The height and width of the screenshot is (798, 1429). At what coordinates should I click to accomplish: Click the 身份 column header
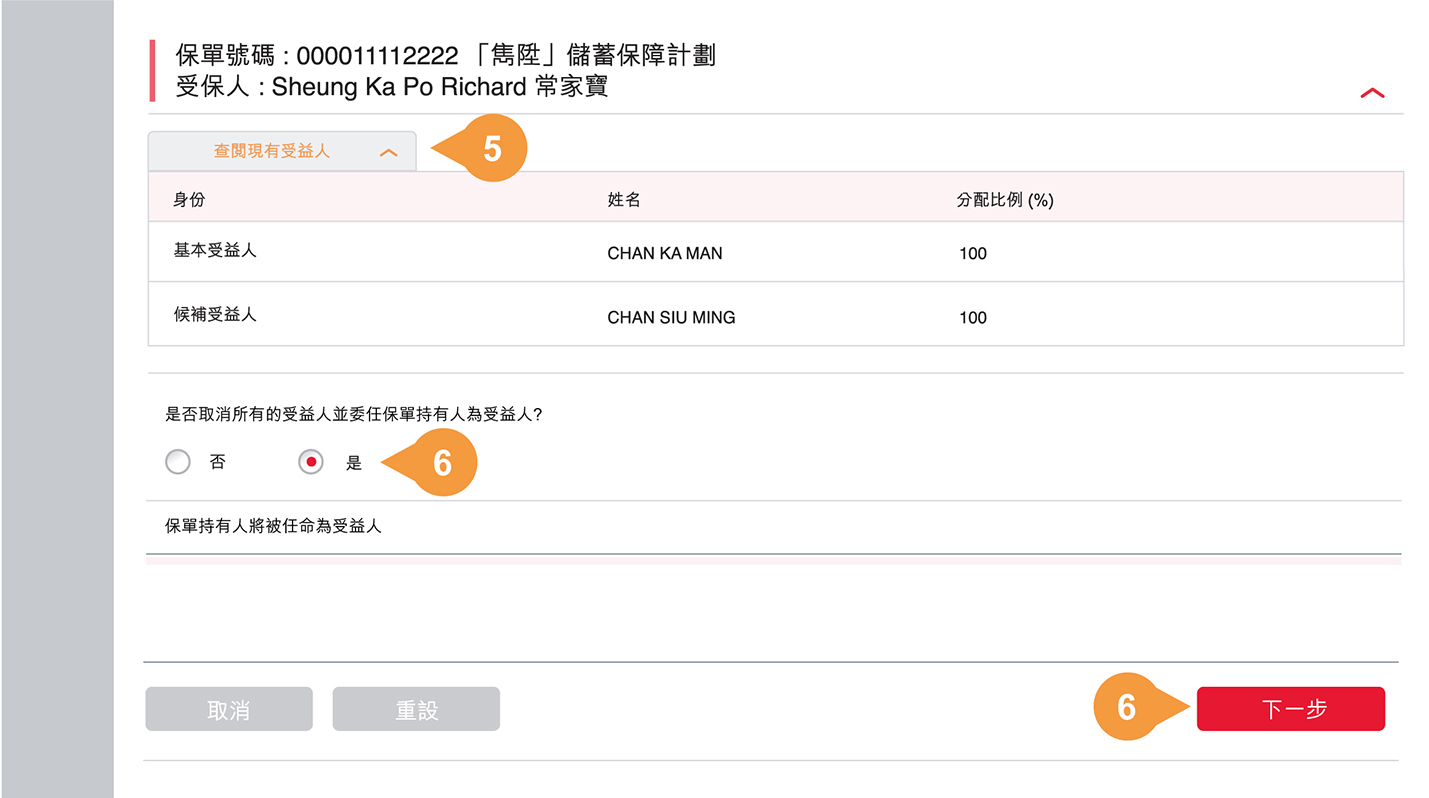click(189, 199)
